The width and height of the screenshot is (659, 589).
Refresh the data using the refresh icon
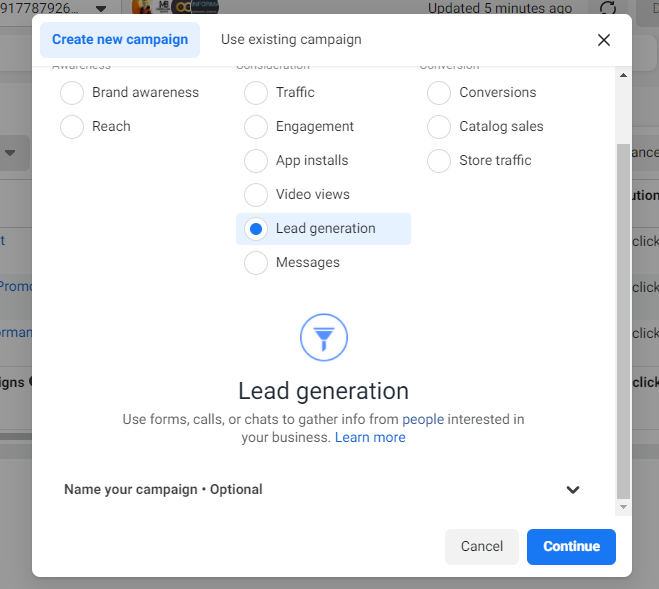(608, 7)
